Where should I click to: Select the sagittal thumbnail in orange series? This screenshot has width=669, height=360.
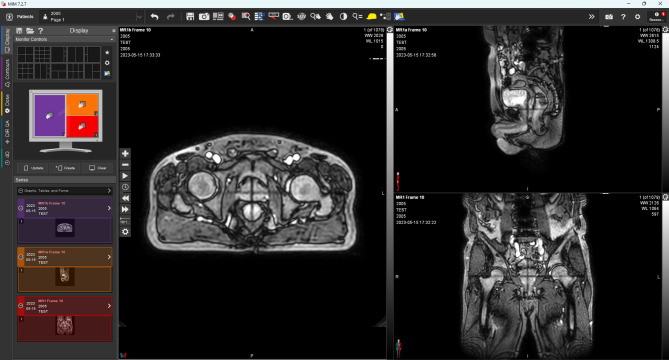[65, 277]
